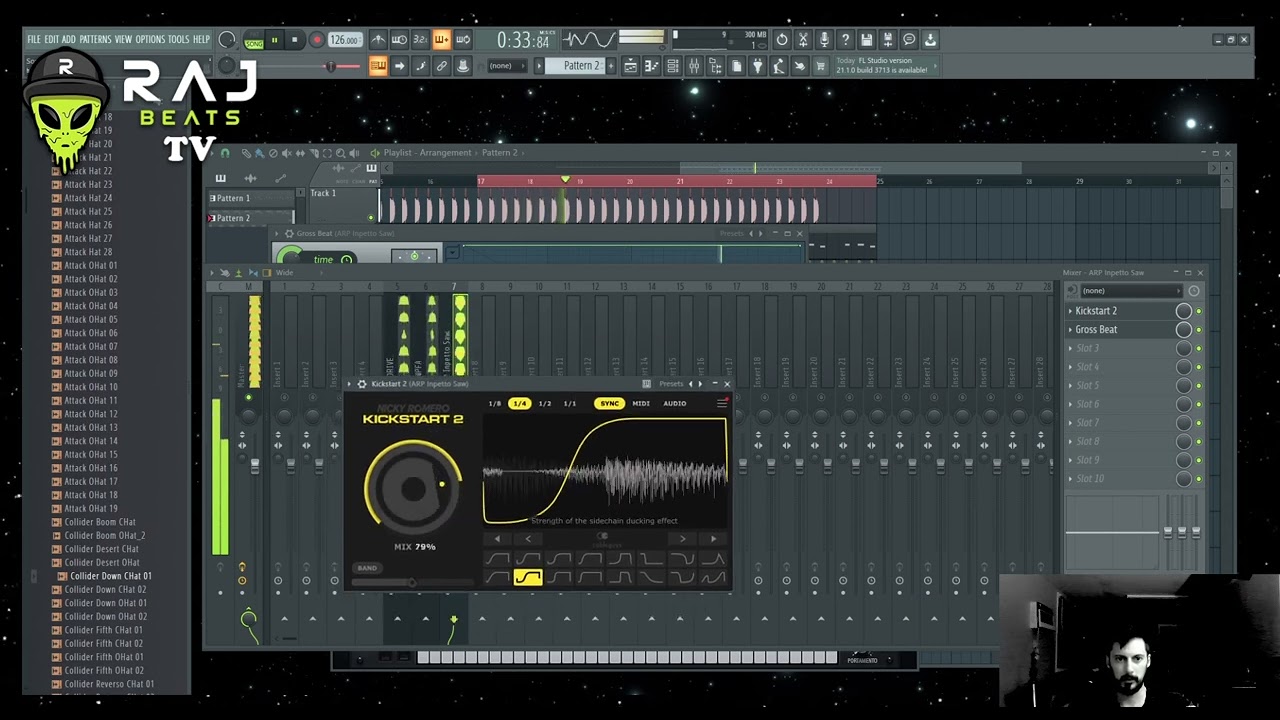Viewport: 1280px width, 720px height.
Task: Enable SYNC mode in Kickstart 2
Action: pyautogui.click(x=609, y=403)
